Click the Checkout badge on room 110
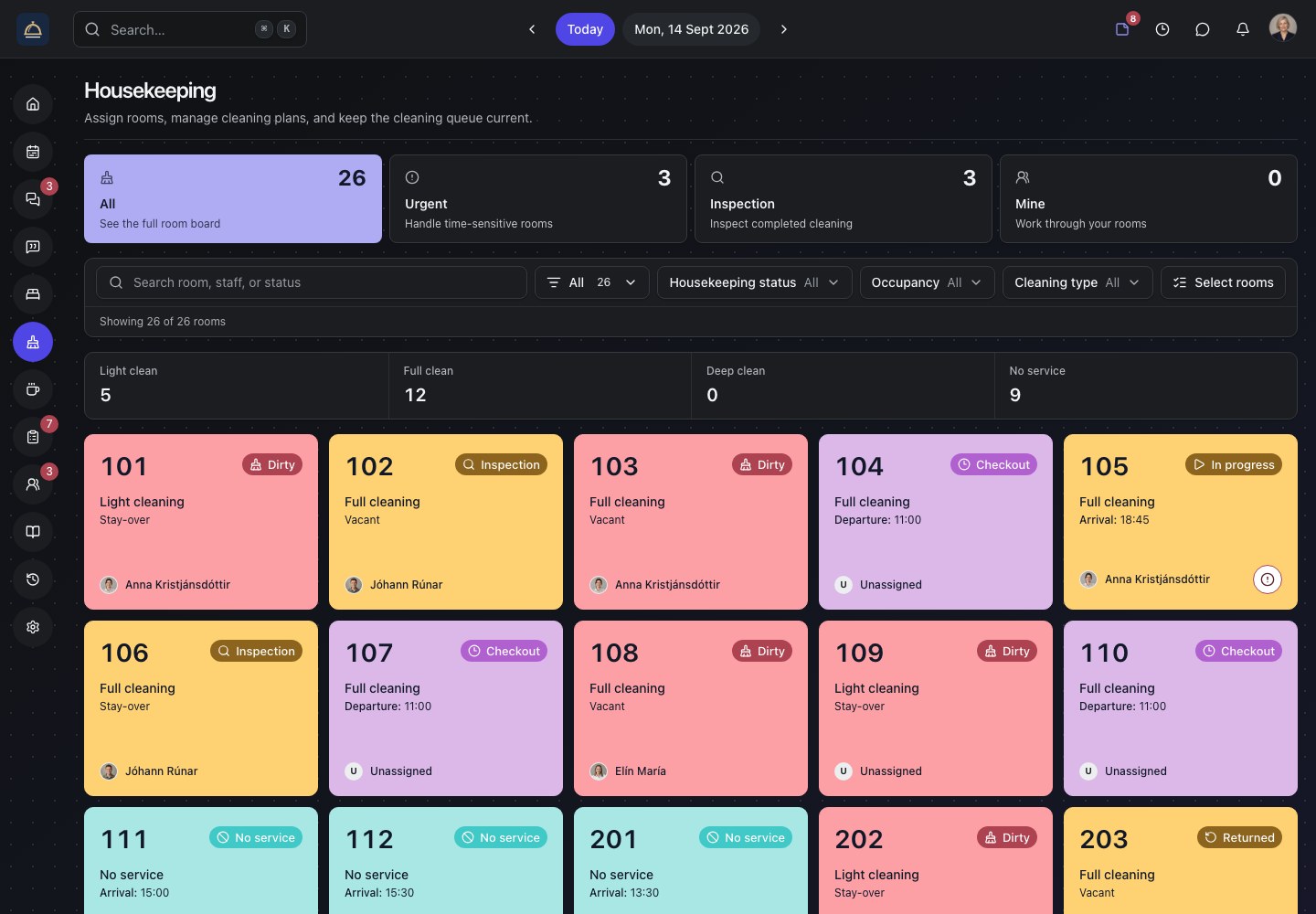Screen dimensions: 1316x914 pos(1238,651)
